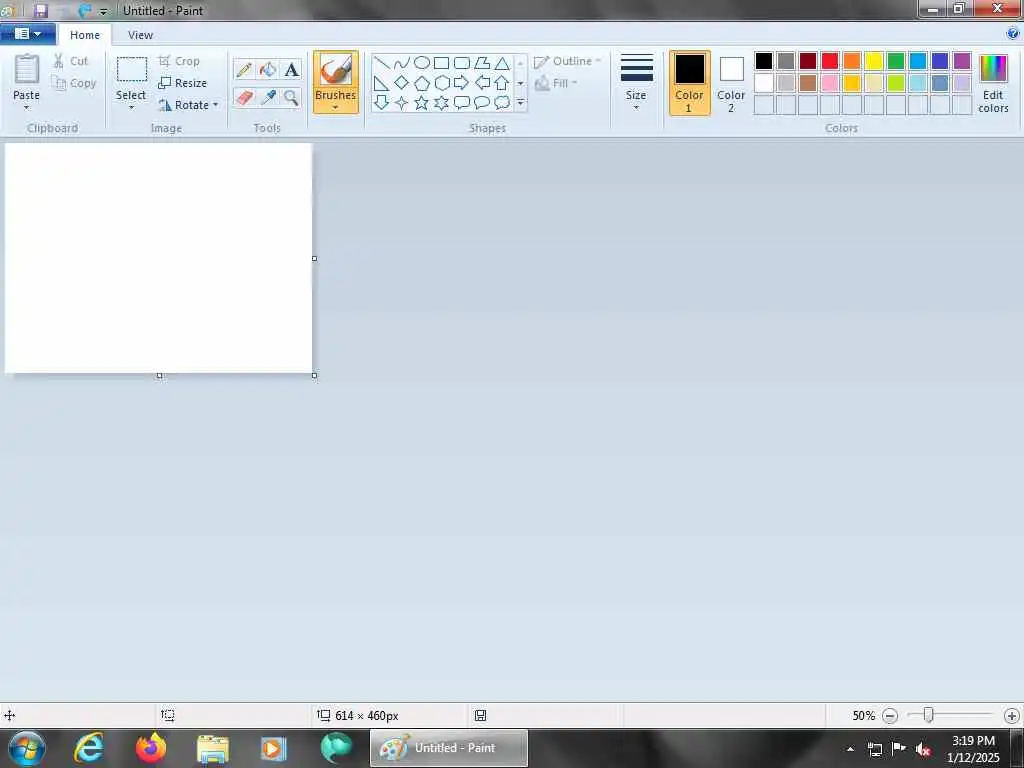Expand the Select dropdown arrow
Viewport: 1024px width, 768px height.
tap(131, 108)
